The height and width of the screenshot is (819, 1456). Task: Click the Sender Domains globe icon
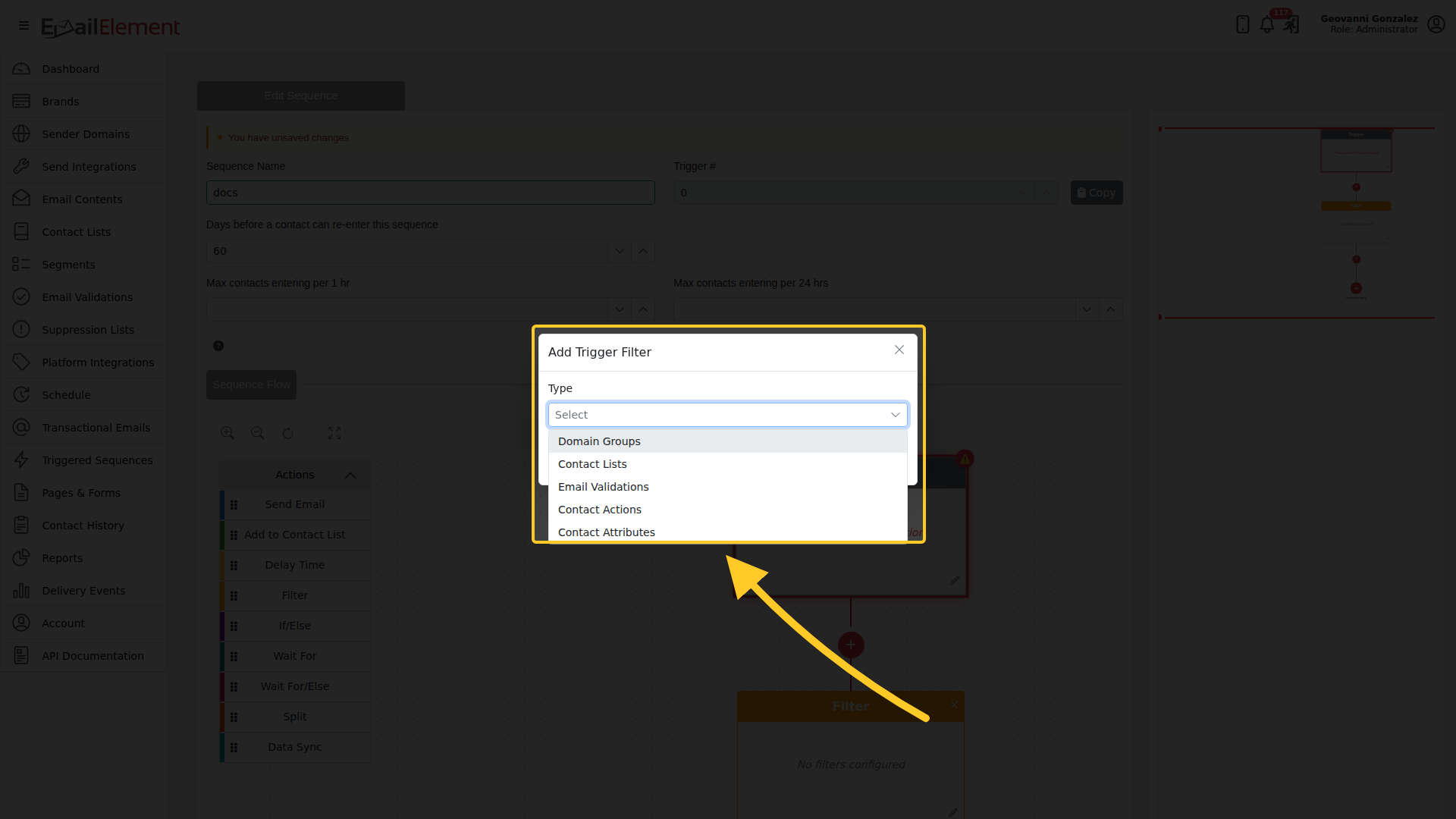pyautogui.click(x=21, y=134)
